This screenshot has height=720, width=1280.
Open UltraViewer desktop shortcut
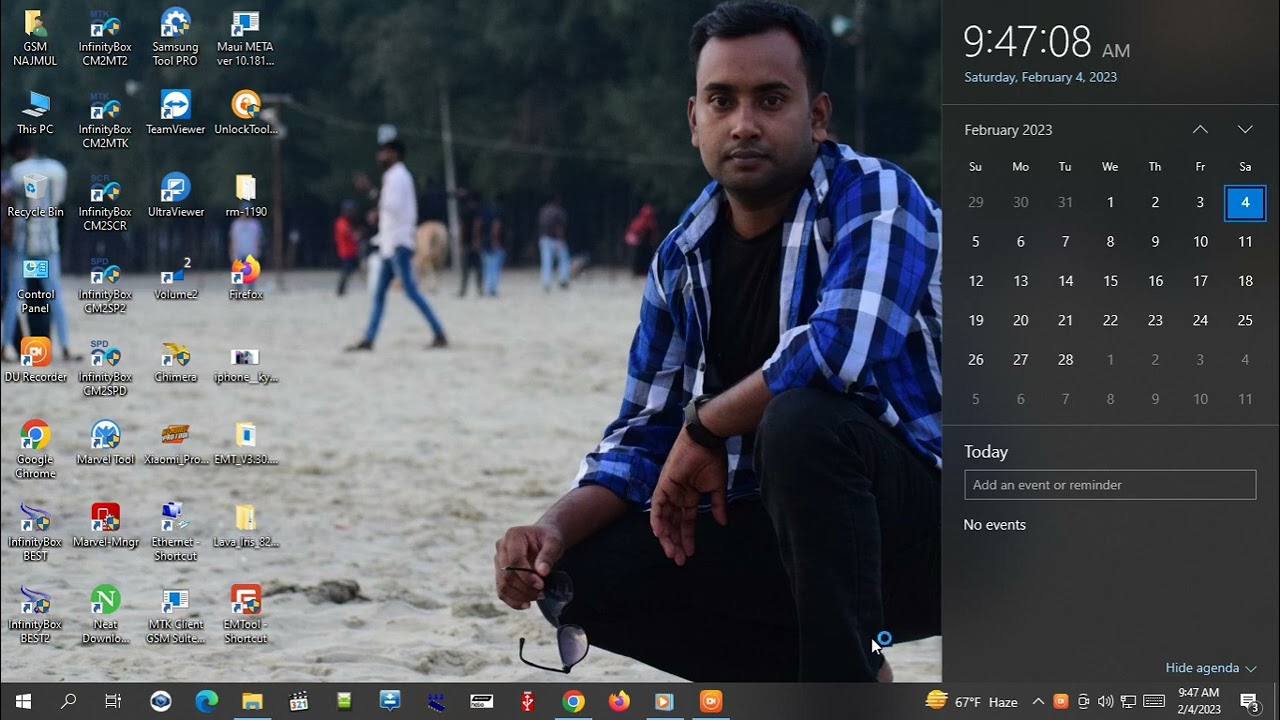tap(175, 196)
